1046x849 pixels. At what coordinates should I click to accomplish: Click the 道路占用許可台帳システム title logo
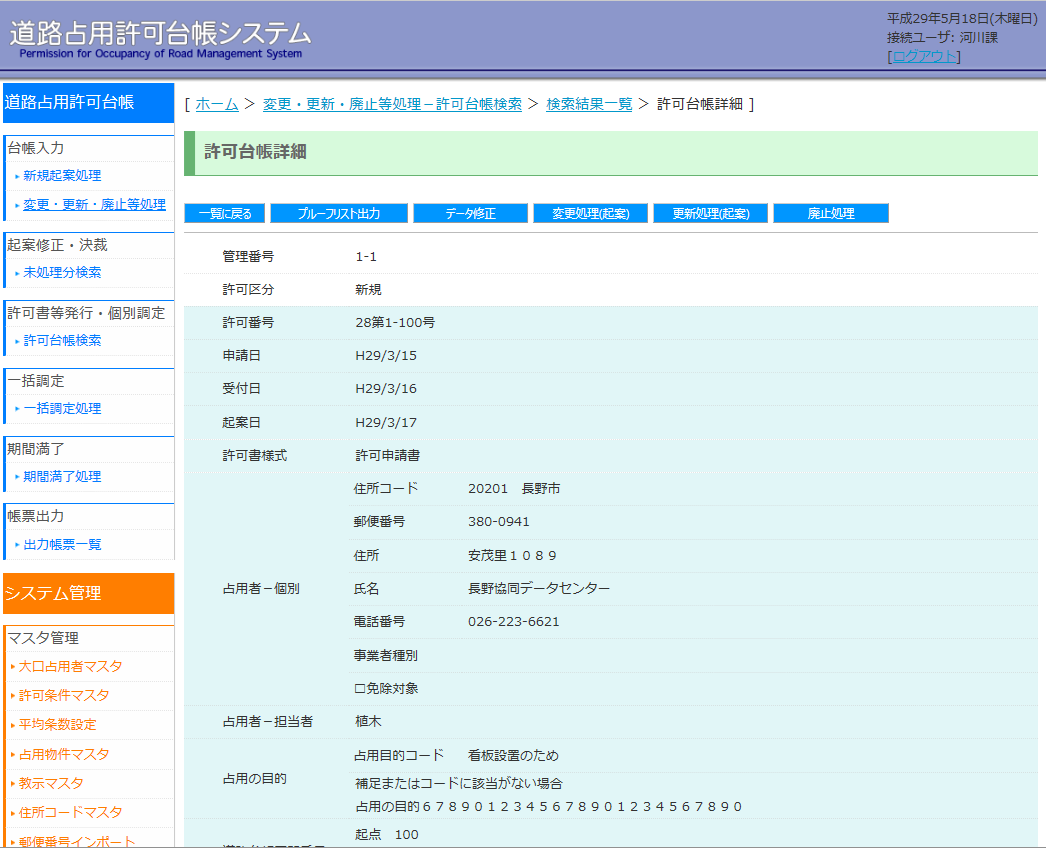tap(160, 39)
